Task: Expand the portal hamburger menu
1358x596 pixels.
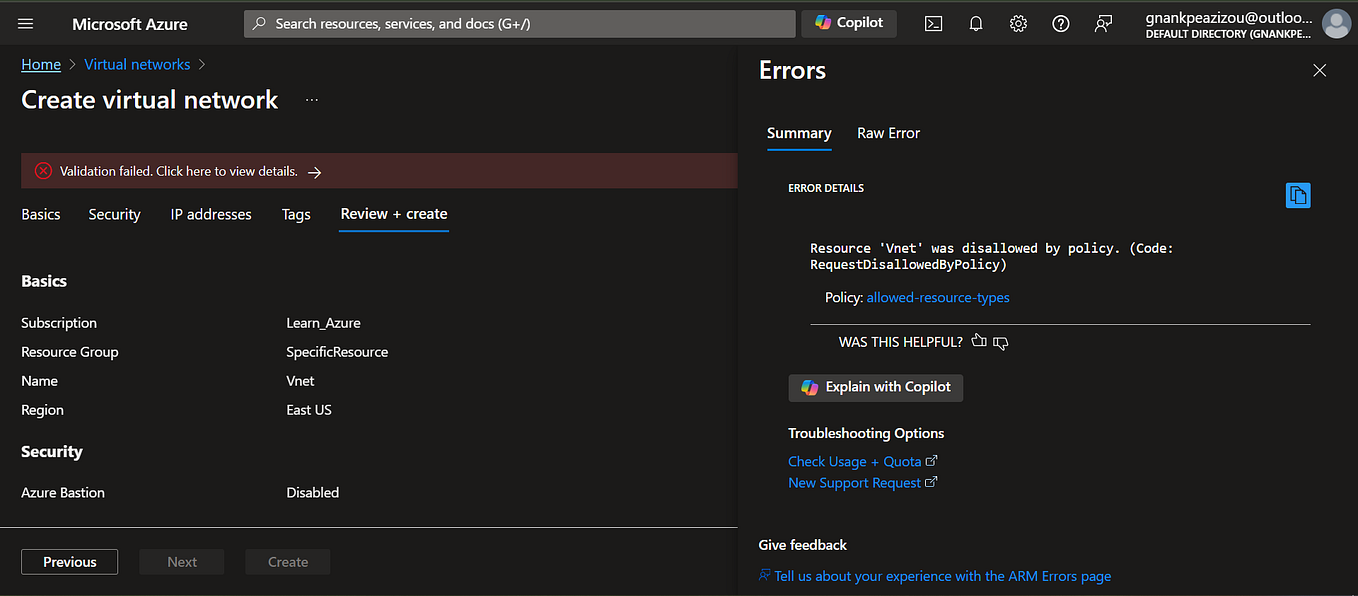Action: coord(25,23)
